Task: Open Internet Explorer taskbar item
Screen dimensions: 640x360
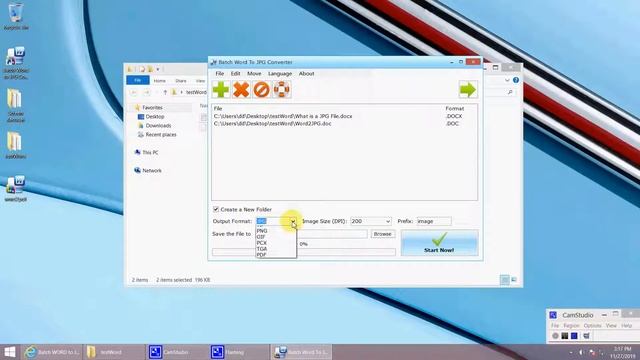Action: point(52,352)
